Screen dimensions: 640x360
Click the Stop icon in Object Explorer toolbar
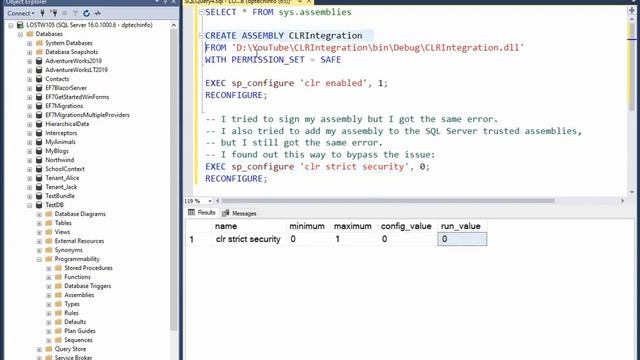click(64, 13)
